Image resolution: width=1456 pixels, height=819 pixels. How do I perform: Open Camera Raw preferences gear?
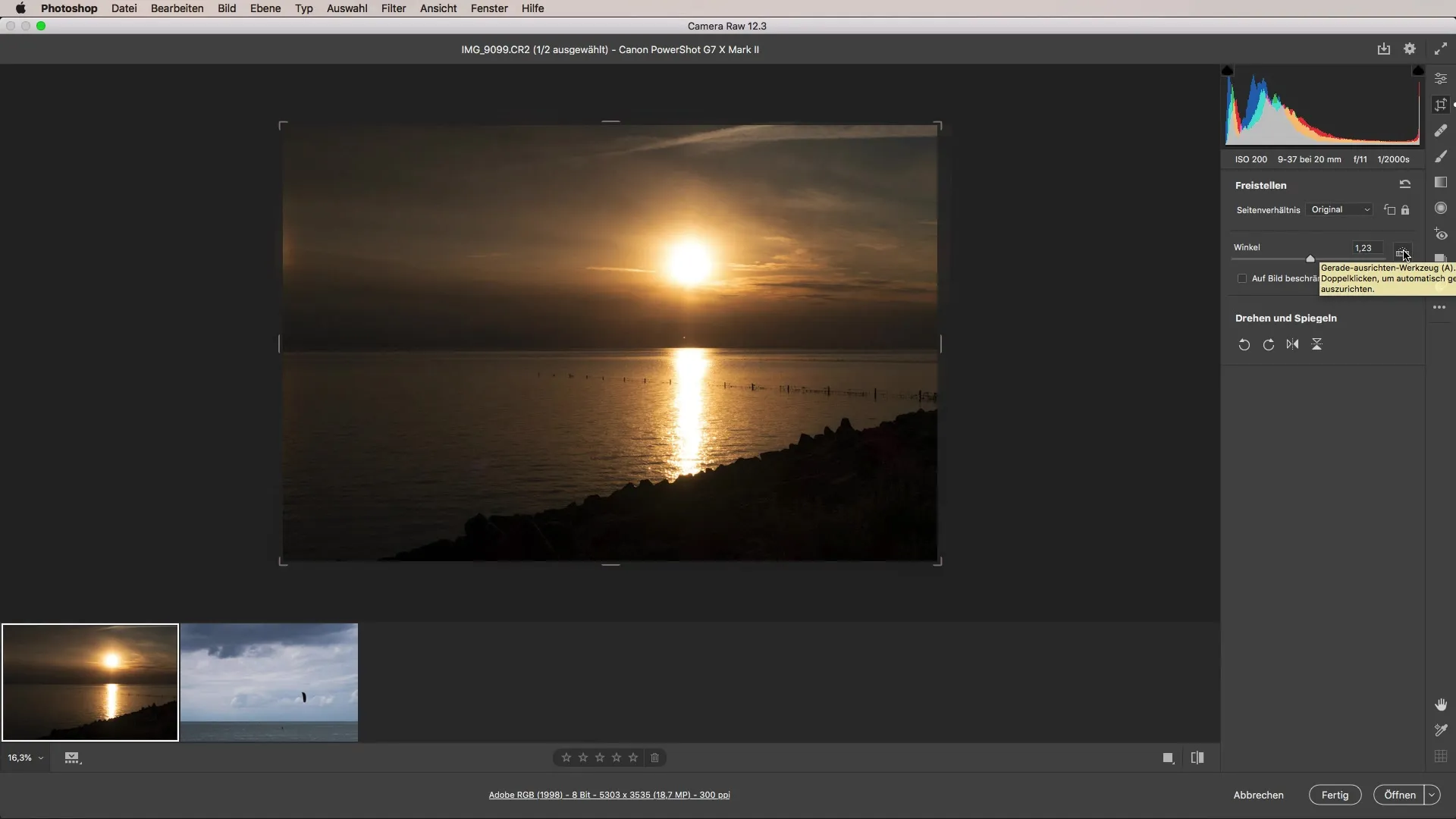coord(1409,49)
